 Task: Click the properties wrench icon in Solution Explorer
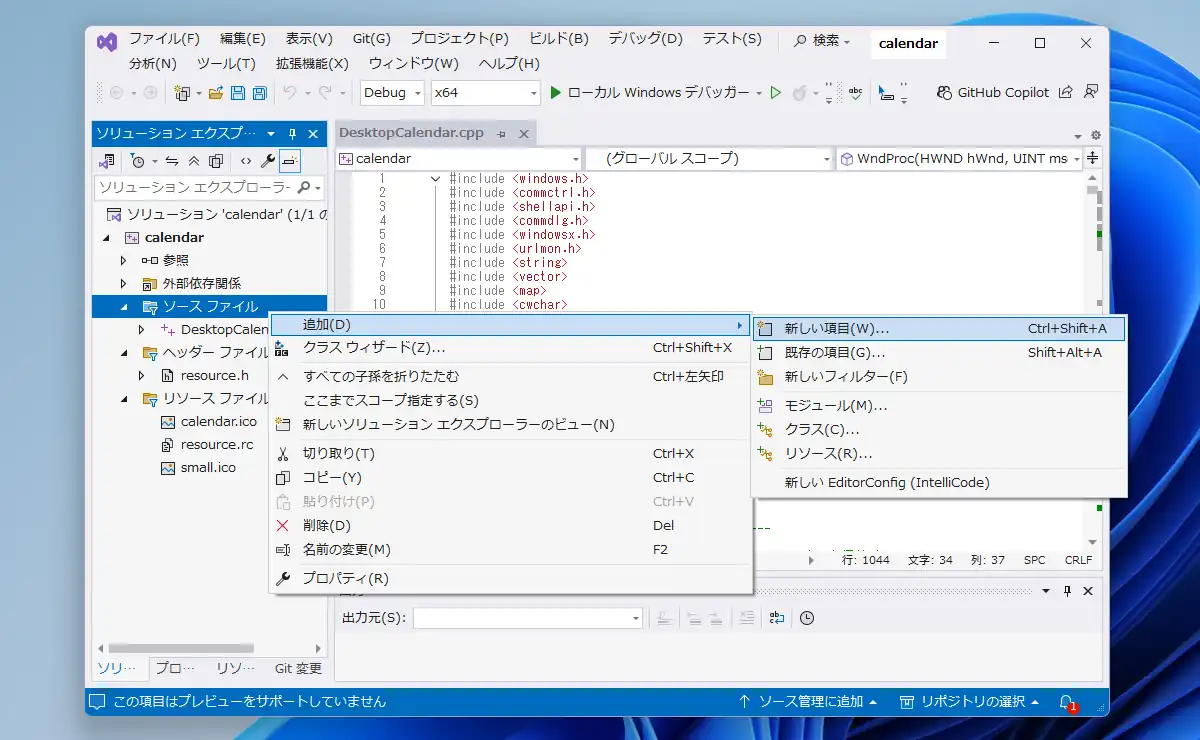267,160
